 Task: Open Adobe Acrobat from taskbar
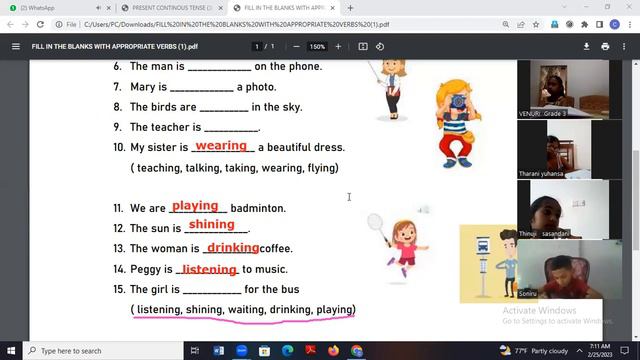point(311,351)
